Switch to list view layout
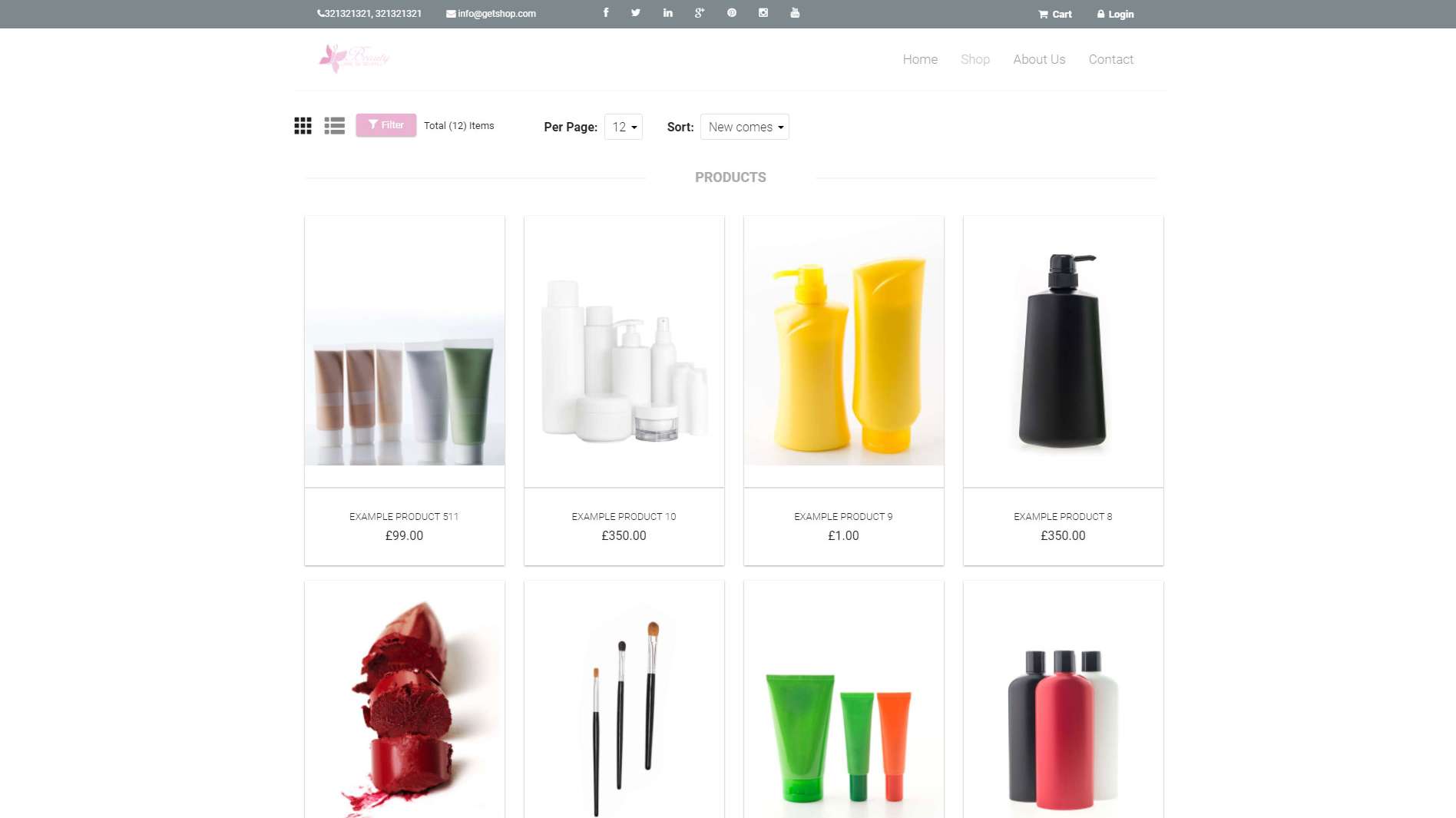This screenshot has width=1456, height=818. 334,126
